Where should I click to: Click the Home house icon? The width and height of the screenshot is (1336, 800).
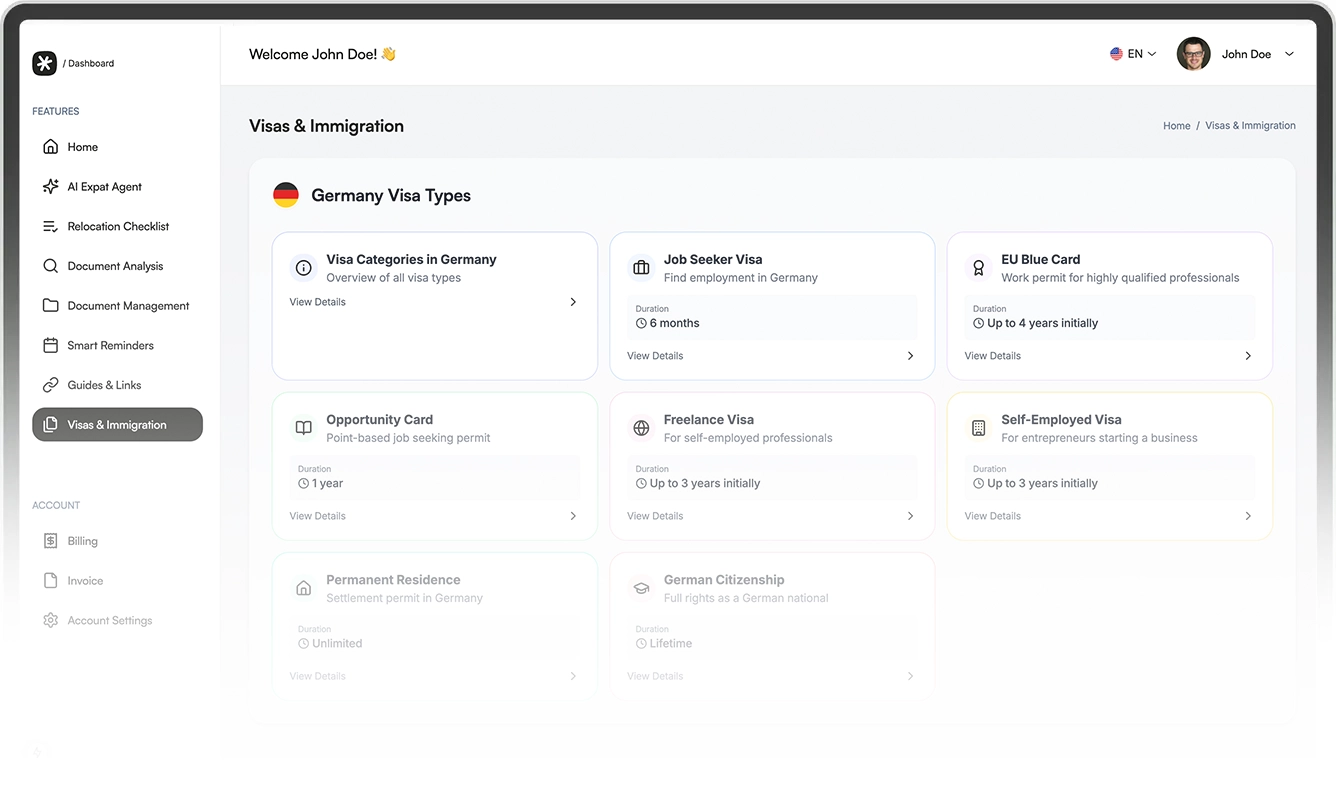coord(50,147)
